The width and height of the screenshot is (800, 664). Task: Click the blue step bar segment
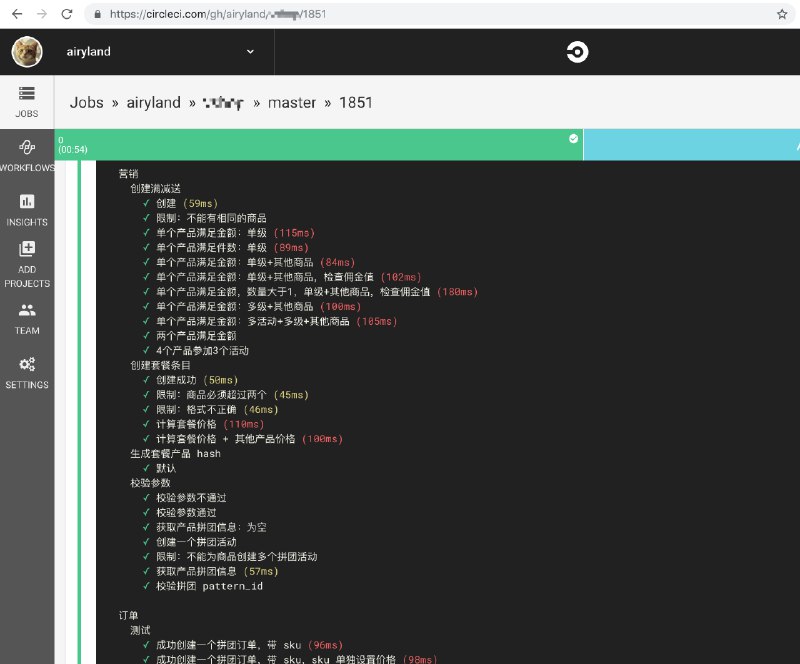click(690, 144)
